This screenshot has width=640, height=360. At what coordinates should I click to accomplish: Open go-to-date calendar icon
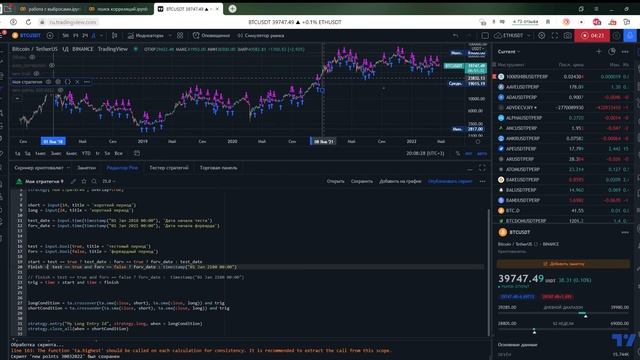click(x=137, y=153)
